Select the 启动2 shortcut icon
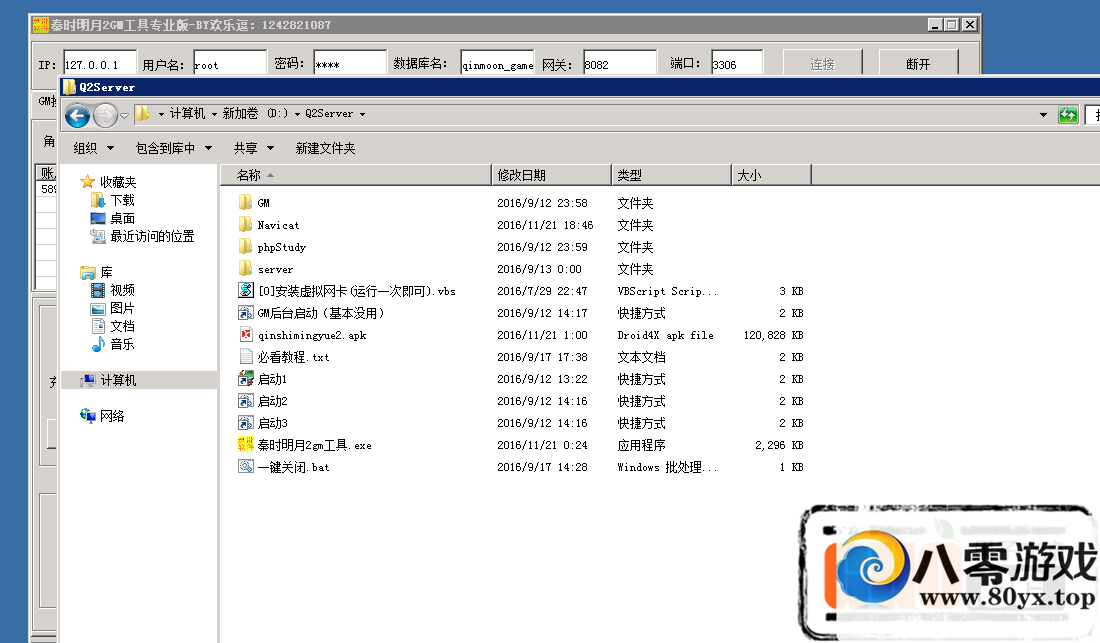Image resolution: width=1100 pixels, height=643 pixels. [246, 401]
